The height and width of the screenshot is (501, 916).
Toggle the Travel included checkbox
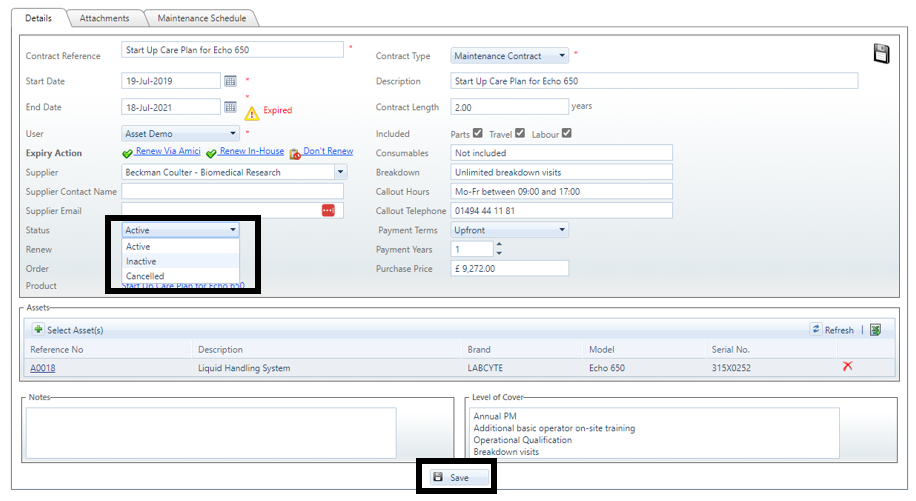coord(520,133)
